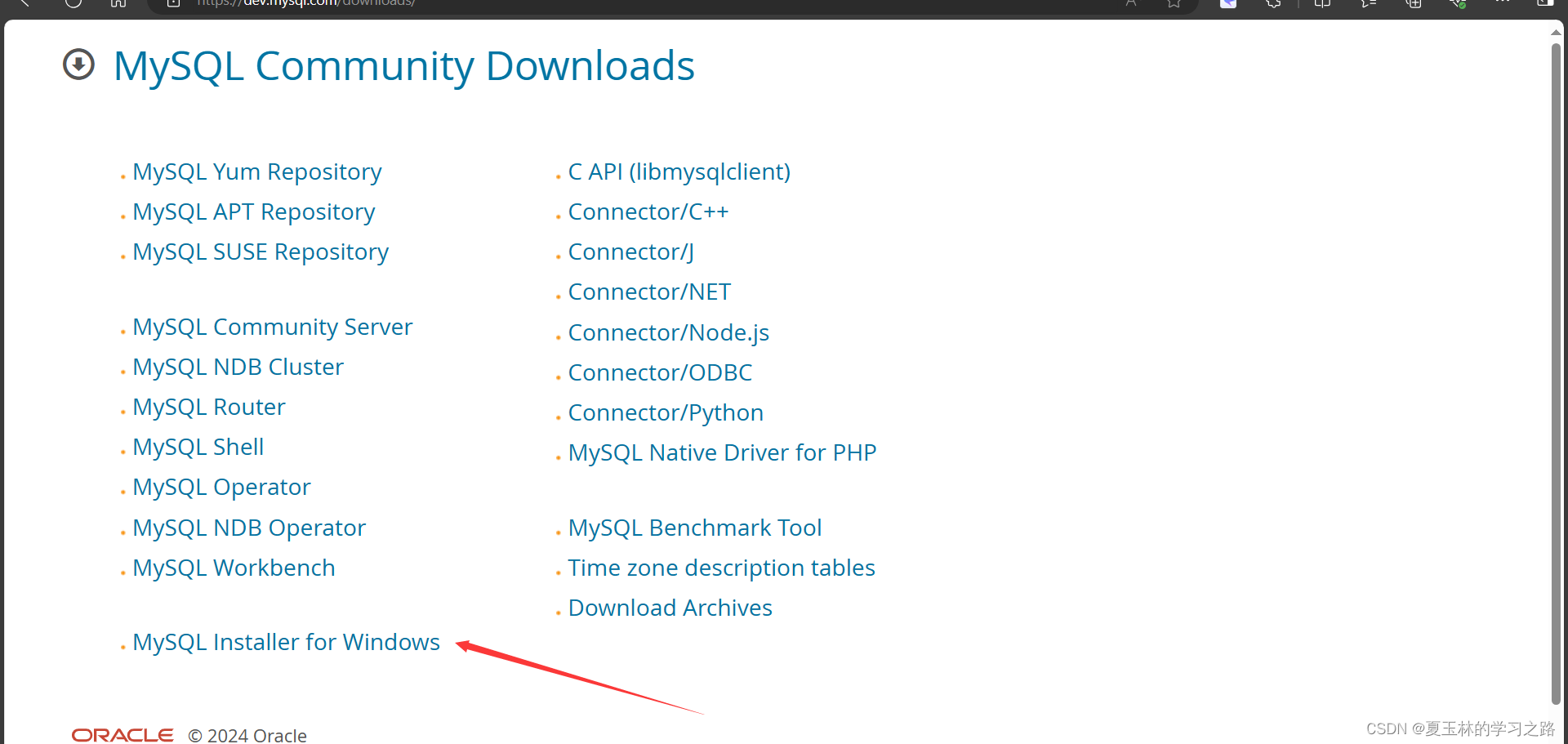Go to the Connector/ODBC downloads
The width and height of the screenshot is (1568, 744).
point(660,373)
